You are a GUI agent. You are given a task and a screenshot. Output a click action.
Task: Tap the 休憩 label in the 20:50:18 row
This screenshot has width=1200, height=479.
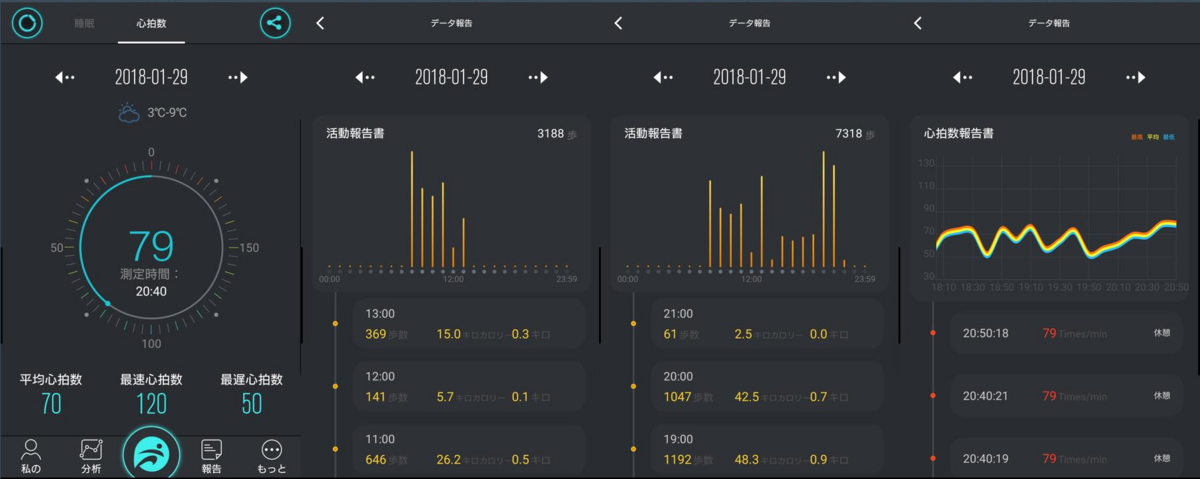click(1161, 333)
